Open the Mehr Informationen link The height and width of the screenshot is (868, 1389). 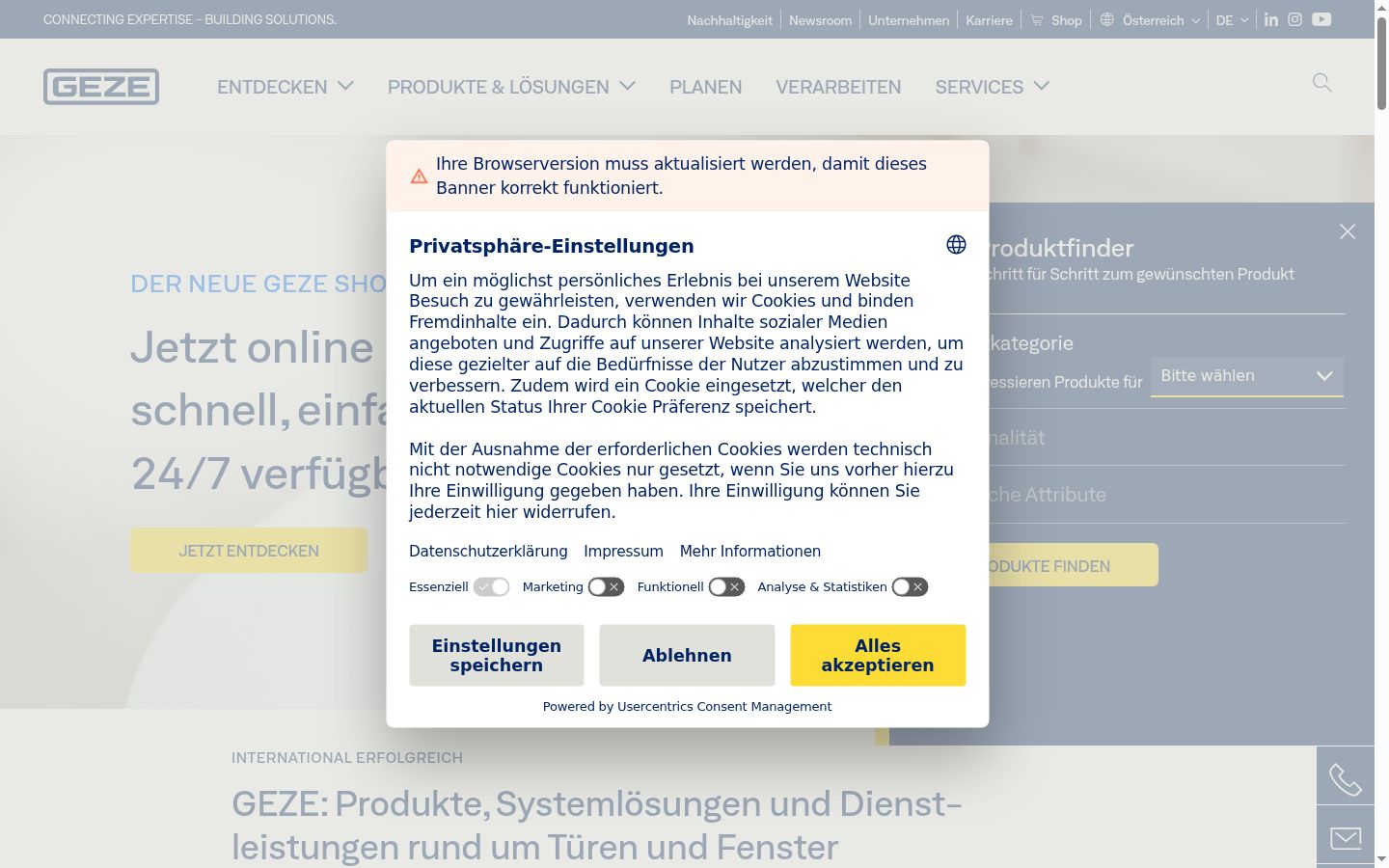tap(750, 552)
